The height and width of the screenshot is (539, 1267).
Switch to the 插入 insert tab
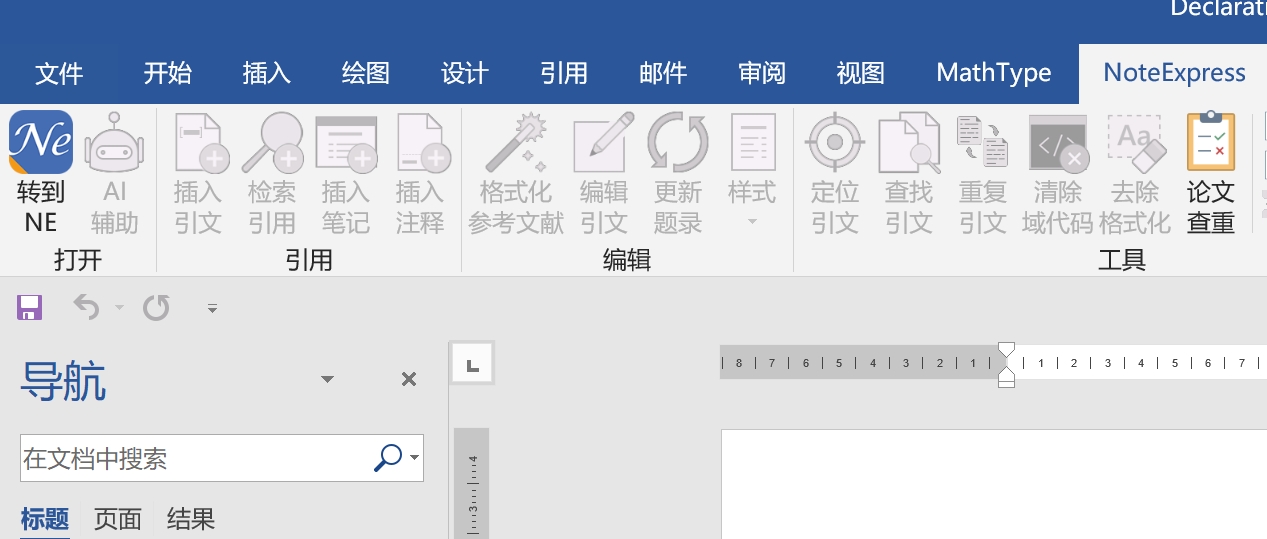(266, 73)
